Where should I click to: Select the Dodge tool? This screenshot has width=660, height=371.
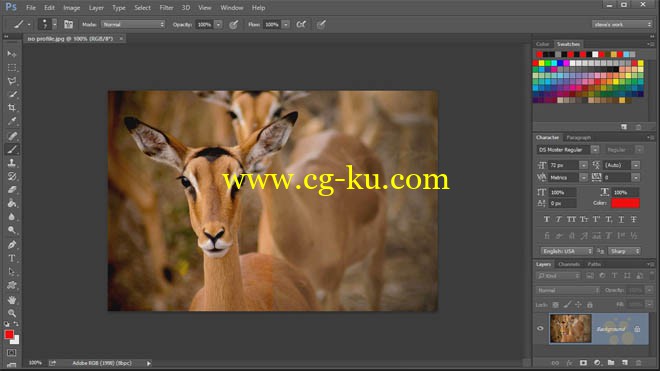11,230
